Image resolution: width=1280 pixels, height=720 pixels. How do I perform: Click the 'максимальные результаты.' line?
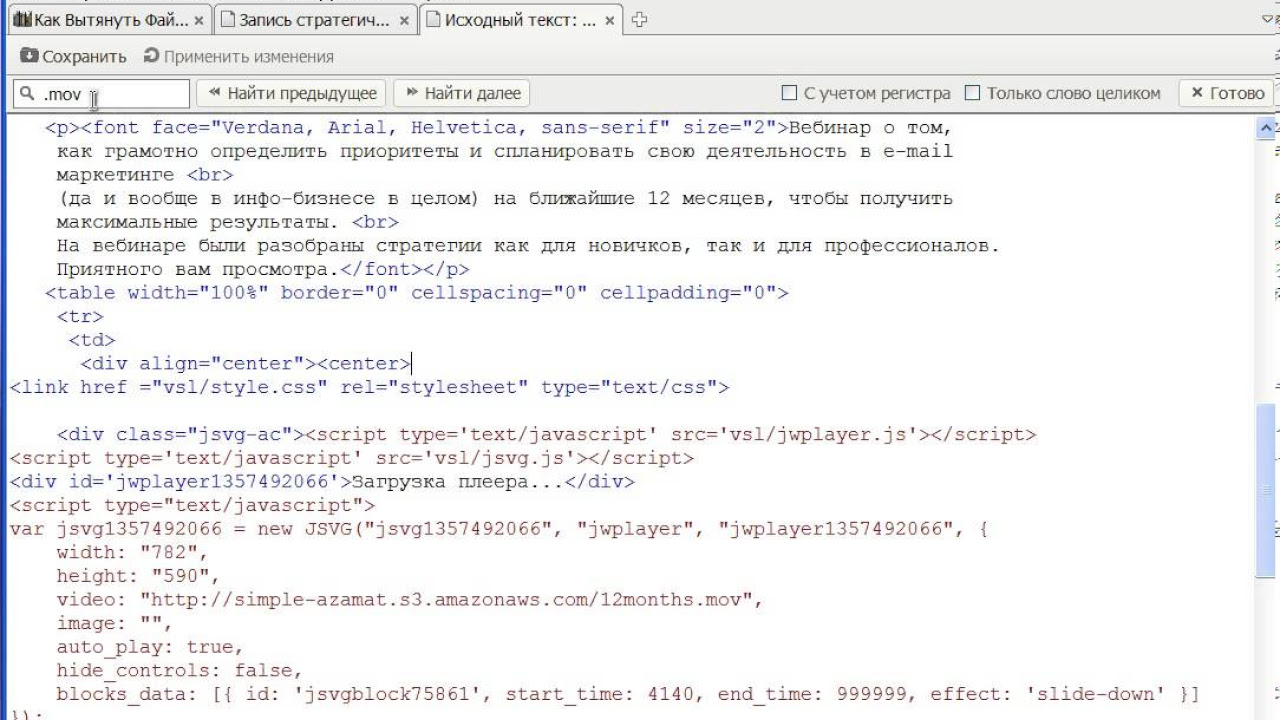point(227,222)
